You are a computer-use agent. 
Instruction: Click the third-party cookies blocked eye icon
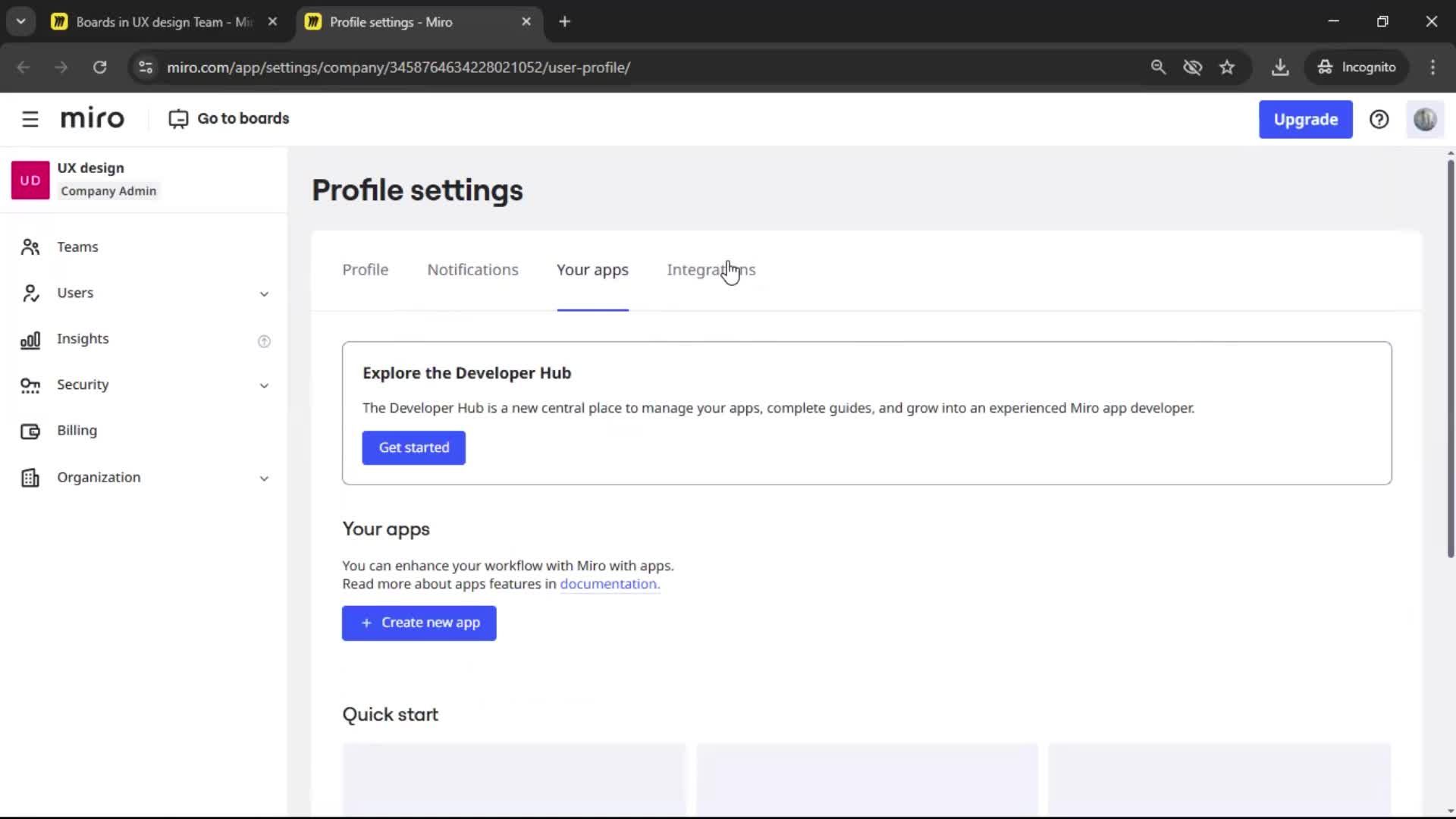tap(1193, 67)
